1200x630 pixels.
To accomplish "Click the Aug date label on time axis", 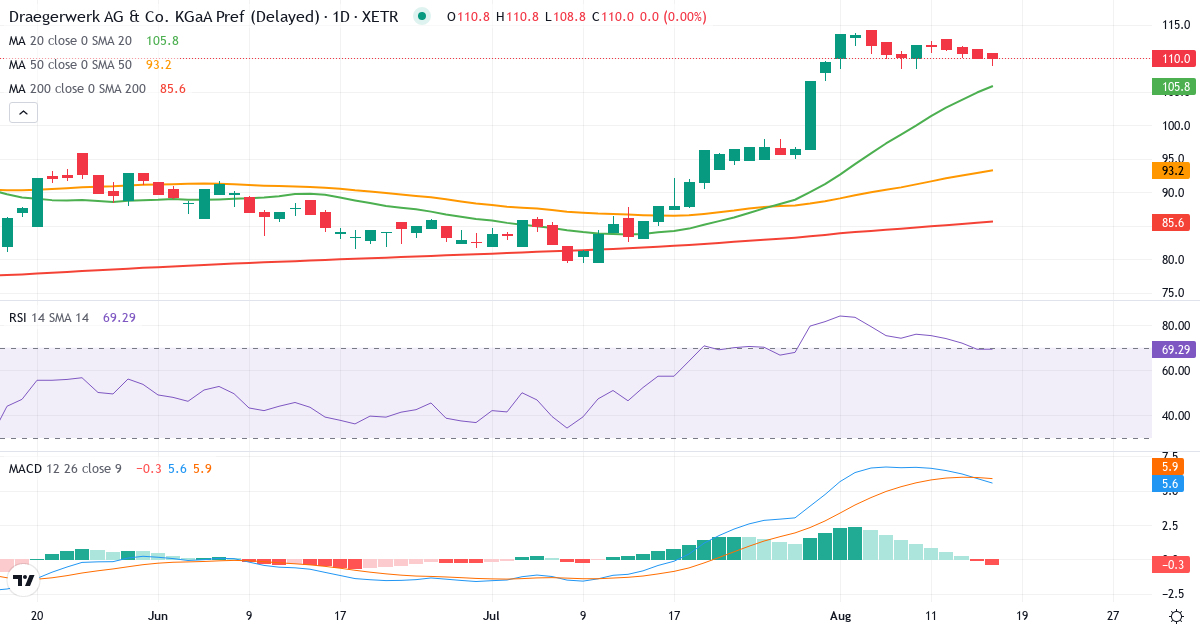I will (839, 614).
